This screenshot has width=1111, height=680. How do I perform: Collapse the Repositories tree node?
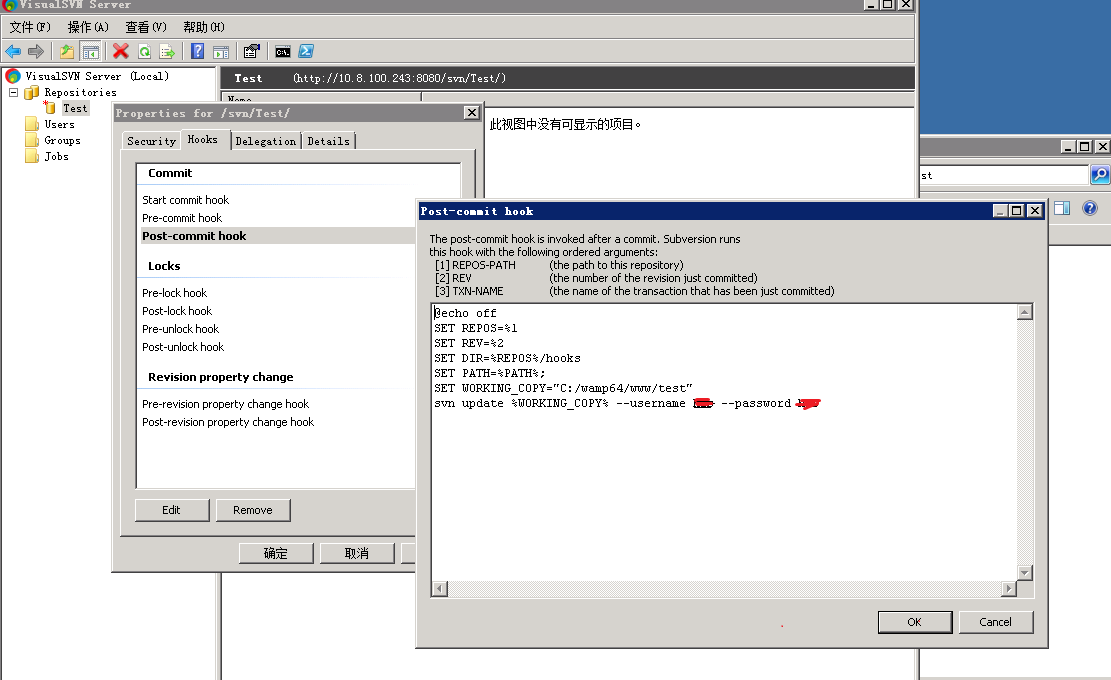(14, 92)
